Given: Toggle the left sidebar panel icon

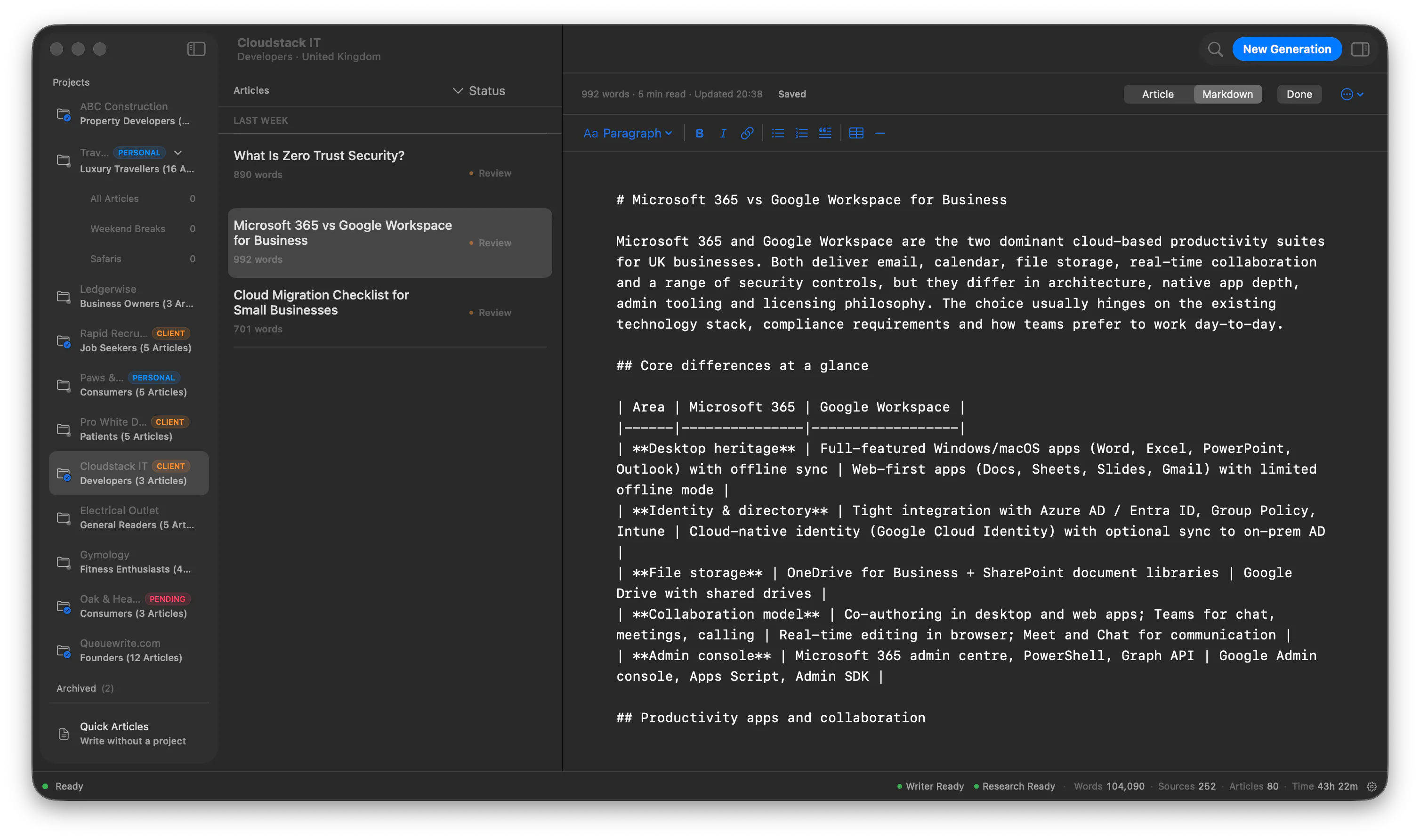Looking at the screenshot, I should coord(196,49).
